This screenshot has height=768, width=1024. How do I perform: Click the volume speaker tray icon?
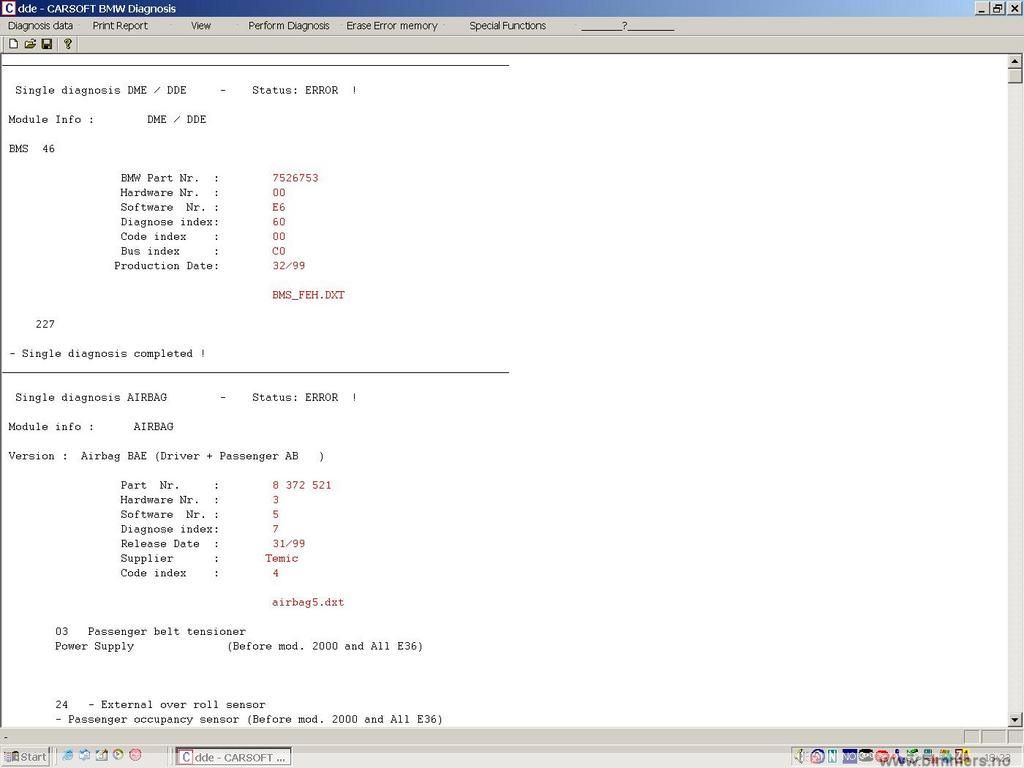(801, 757)
